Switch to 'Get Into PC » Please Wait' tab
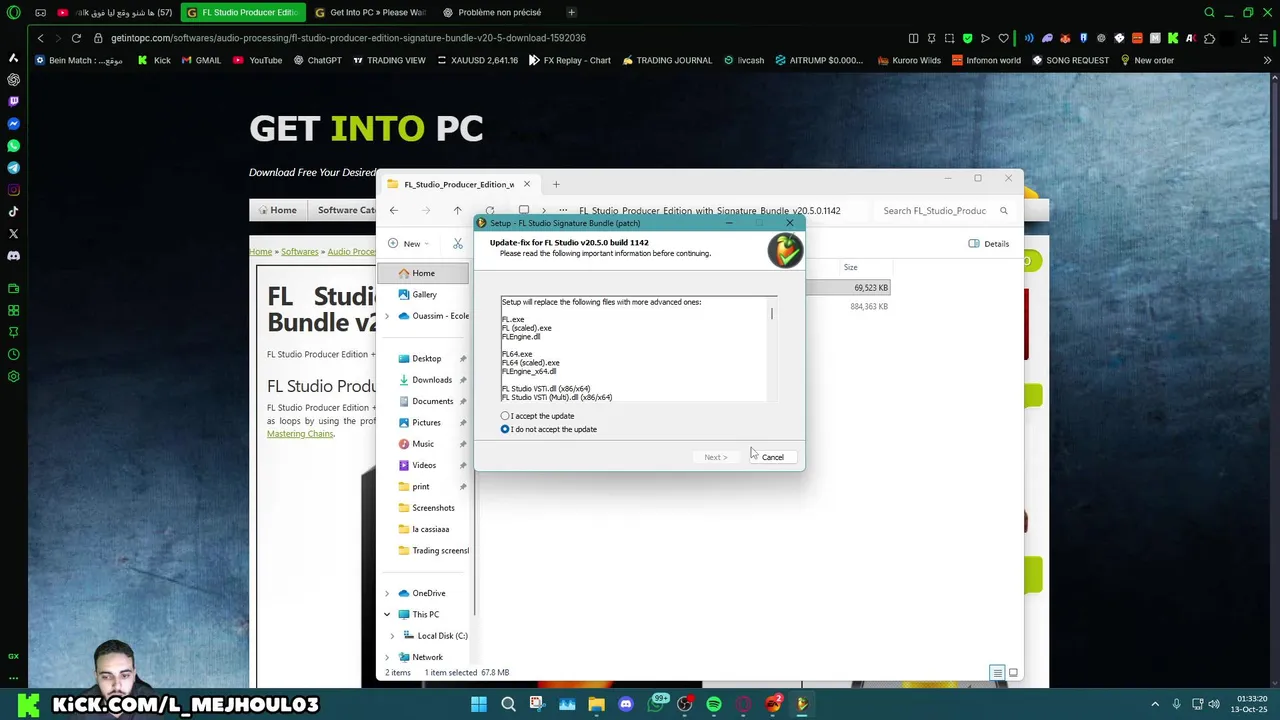Viewport: 1280px width, 720px height. pos(370,13)
